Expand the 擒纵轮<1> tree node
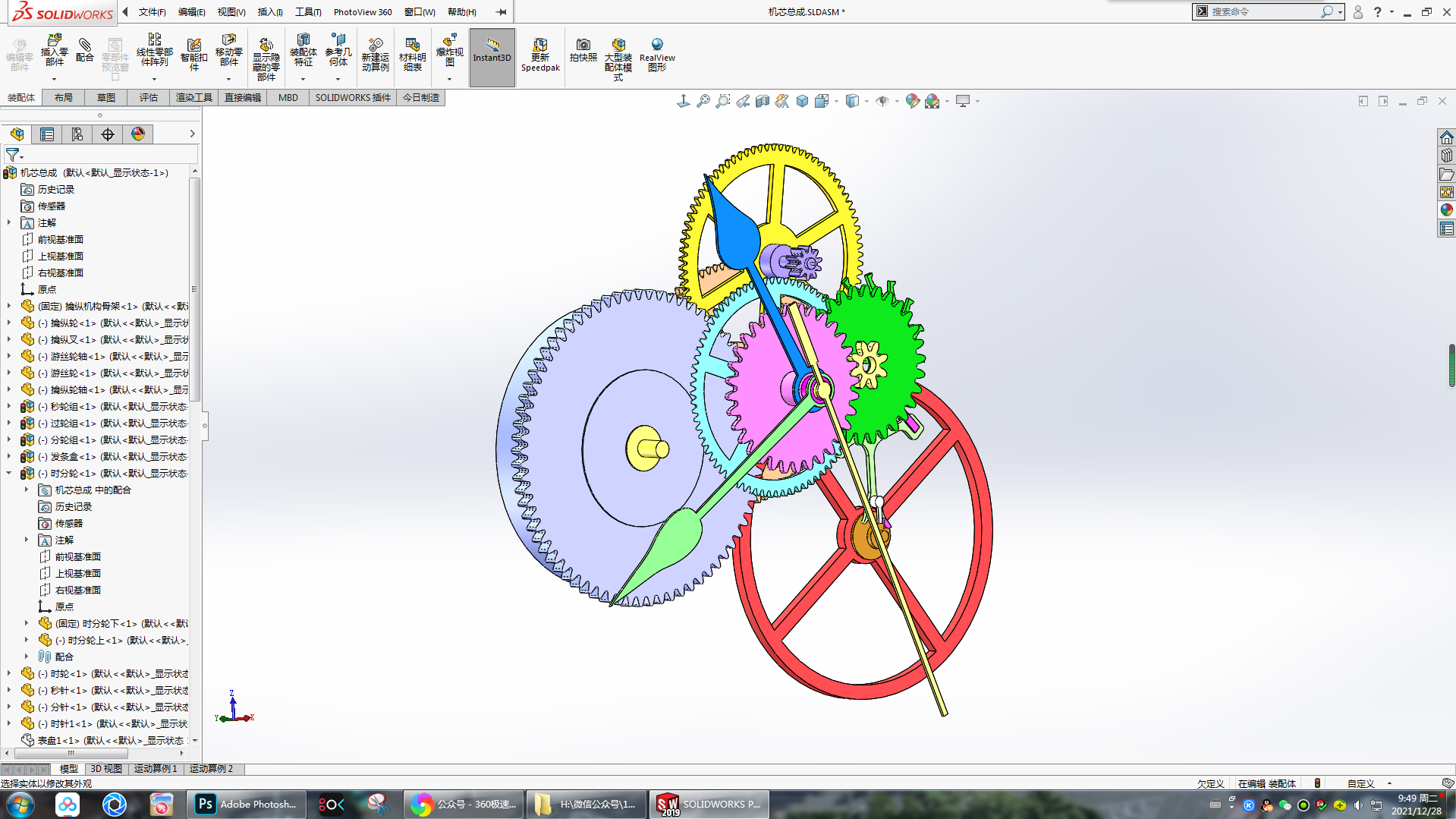 point(9,323)
